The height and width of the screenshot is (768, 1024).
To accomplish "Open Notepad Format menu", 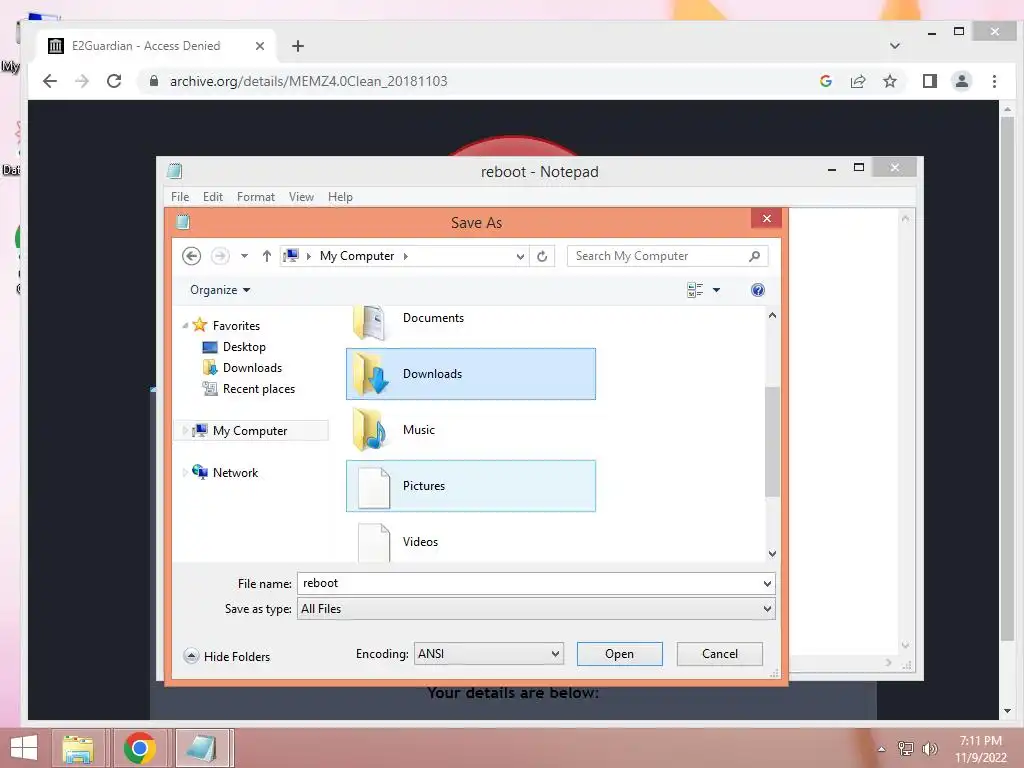I will coord(255,197).
